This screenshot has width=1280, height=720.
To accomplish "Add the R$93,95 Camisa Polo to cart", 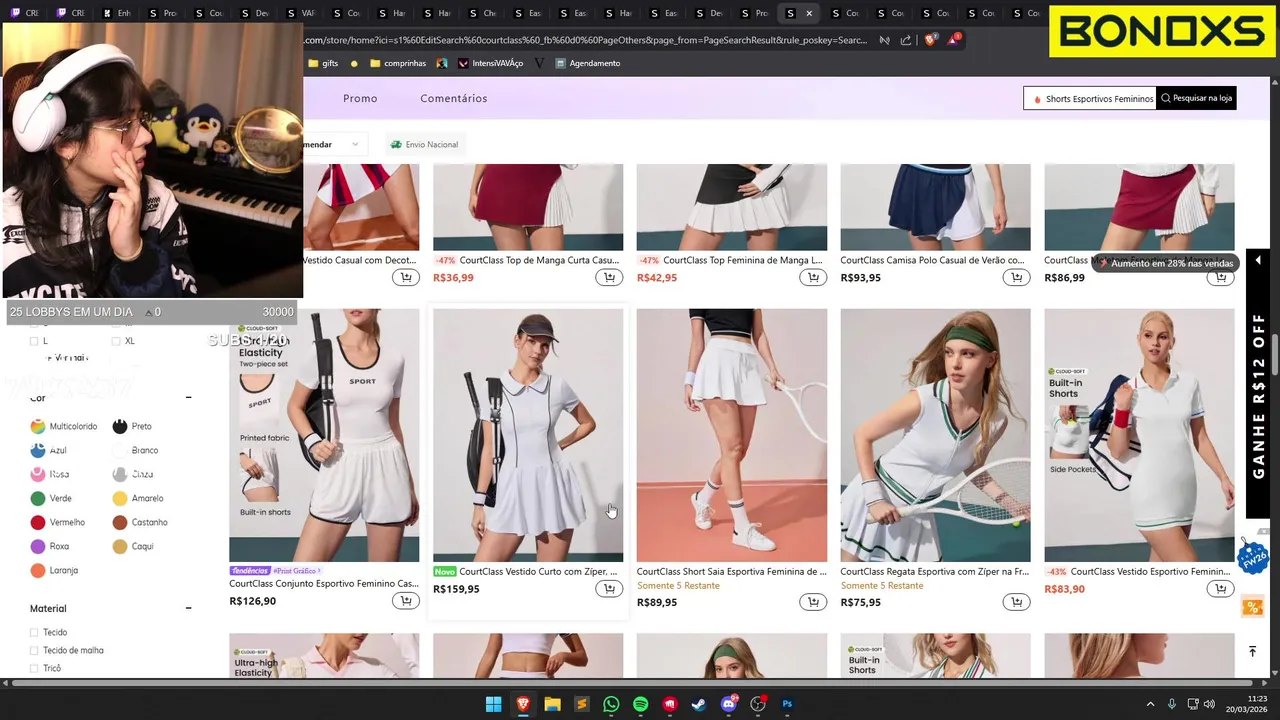I will 1017,277.
